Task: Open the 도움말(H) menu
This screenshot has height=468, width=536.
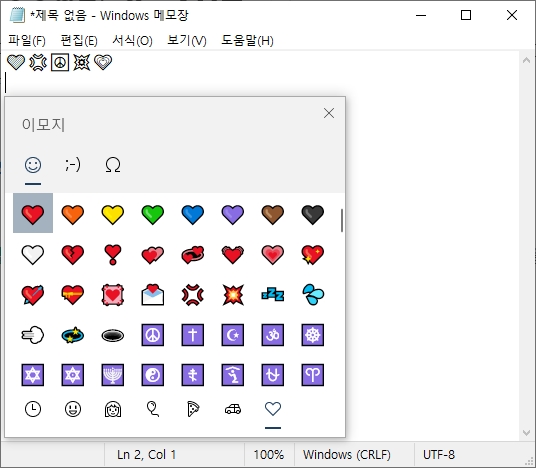Action: 247,41
